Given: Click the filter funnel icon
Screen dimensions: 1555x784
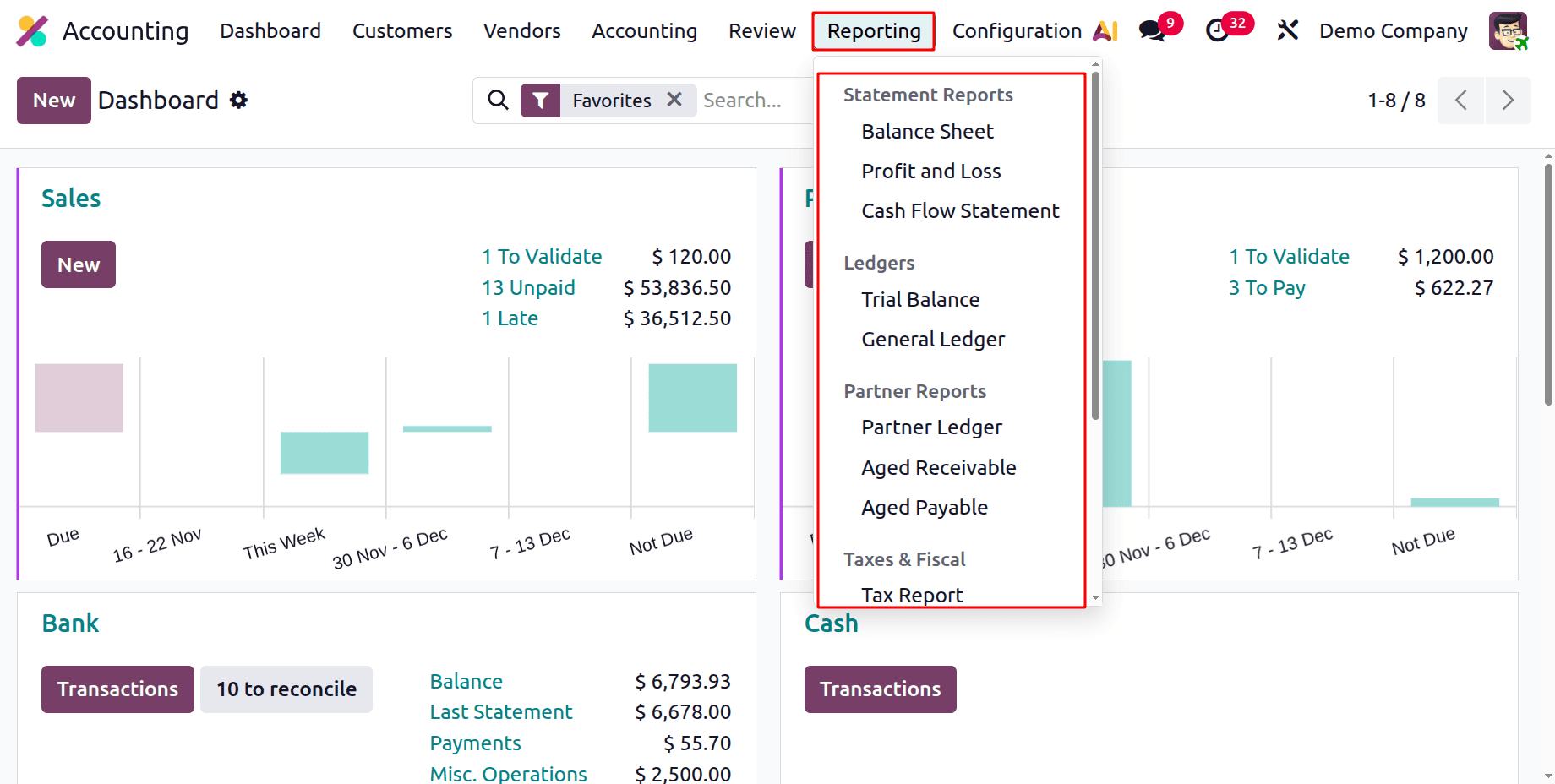Looking at the screenshot, I should tap(541, 101).
